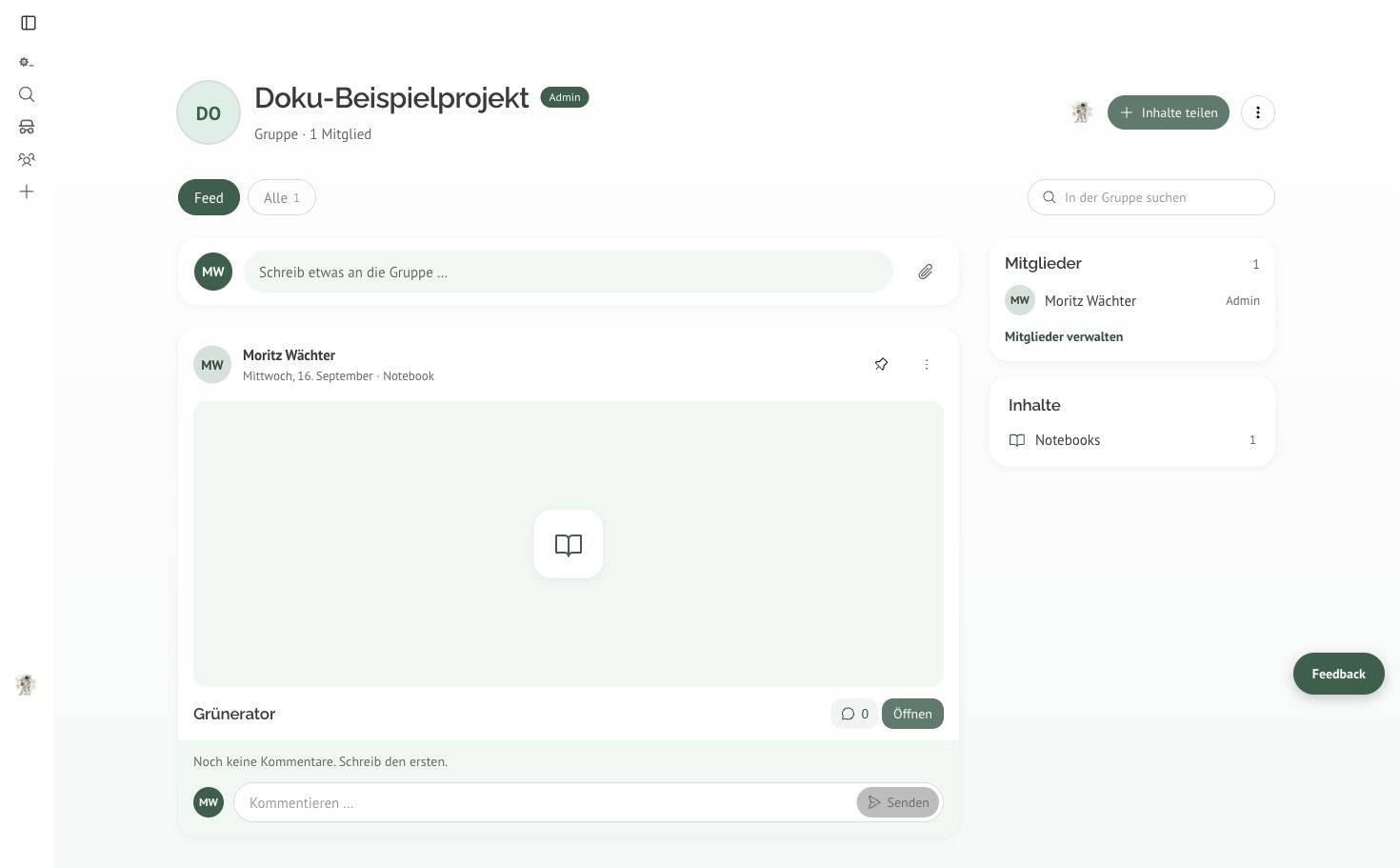Image resolution: width=1400 pixels, height=868 pixels.
Task: Click the paperclip attachment icon
Action: (x=926, y=272)
